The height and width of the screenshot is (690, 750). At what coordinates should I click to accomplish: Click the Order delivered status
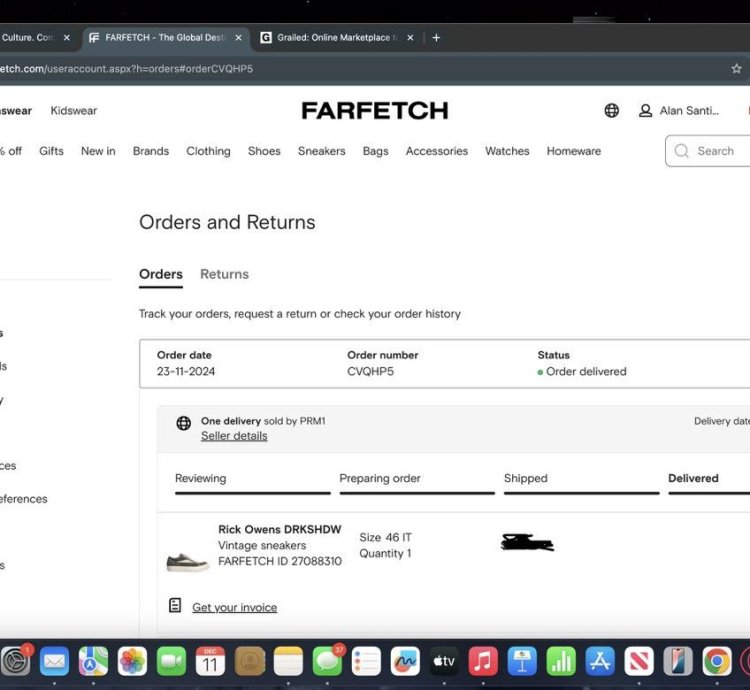(x=582, y=372)
